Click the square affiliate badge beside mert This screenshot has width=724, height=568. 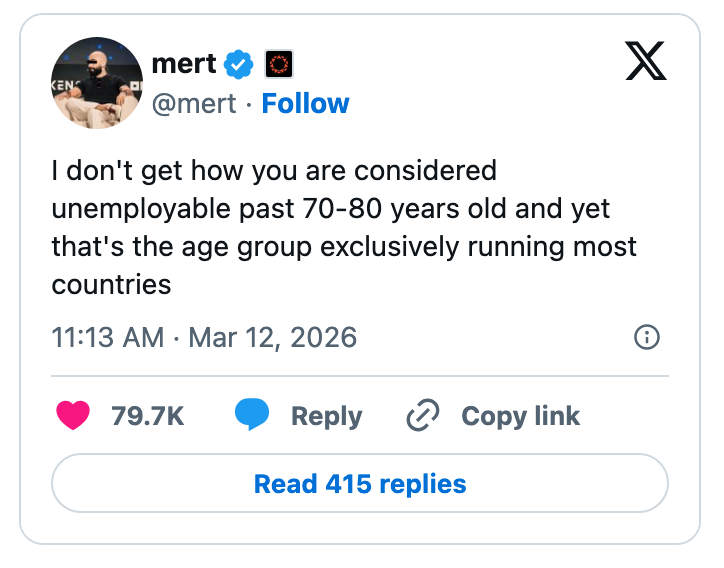[277, 66]
